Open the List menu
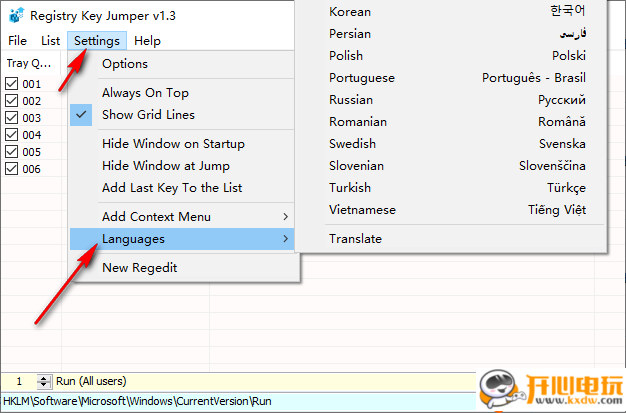 pyautogui.click(x=50, y=41)
